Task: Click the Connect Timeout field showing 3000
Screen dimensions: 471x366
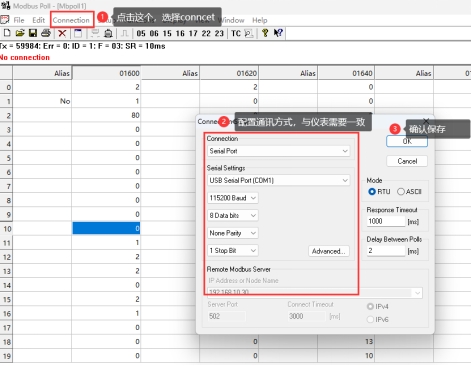Action: (x=307, y=316)
